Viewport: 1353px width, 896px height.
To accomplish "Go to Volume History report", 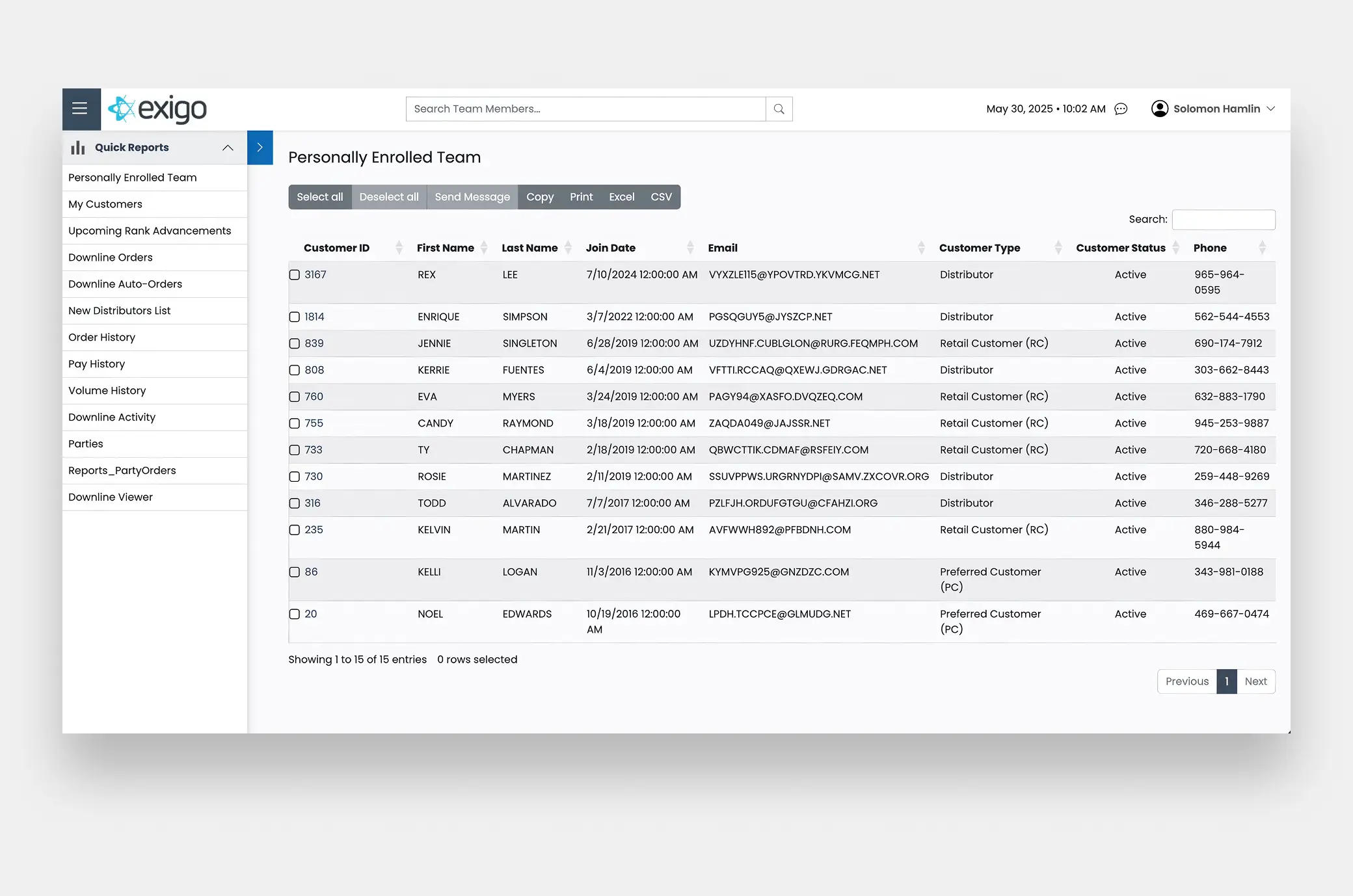I will pyautogui.click(x=107, y=391).
